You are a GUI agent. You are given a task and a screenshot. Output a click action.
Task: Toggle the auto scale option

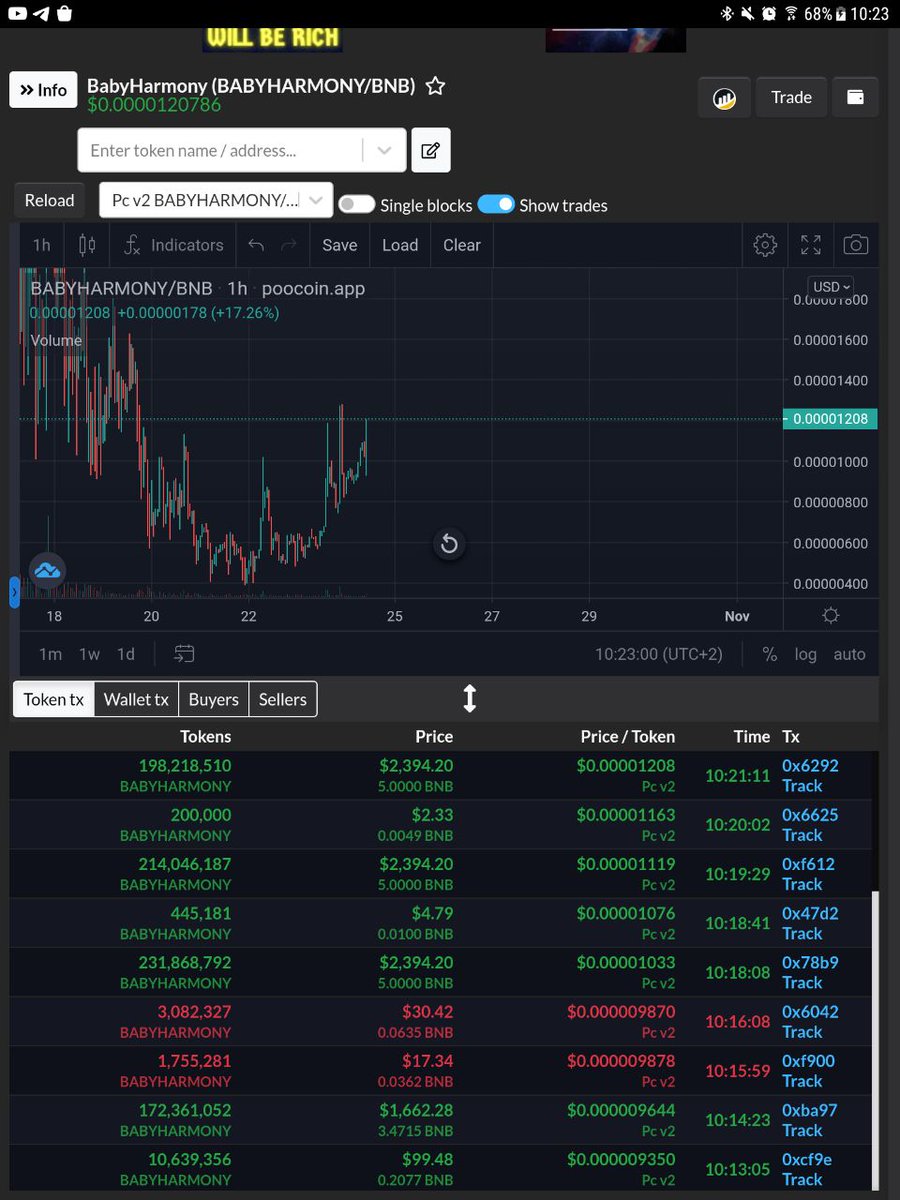point(849,654)
